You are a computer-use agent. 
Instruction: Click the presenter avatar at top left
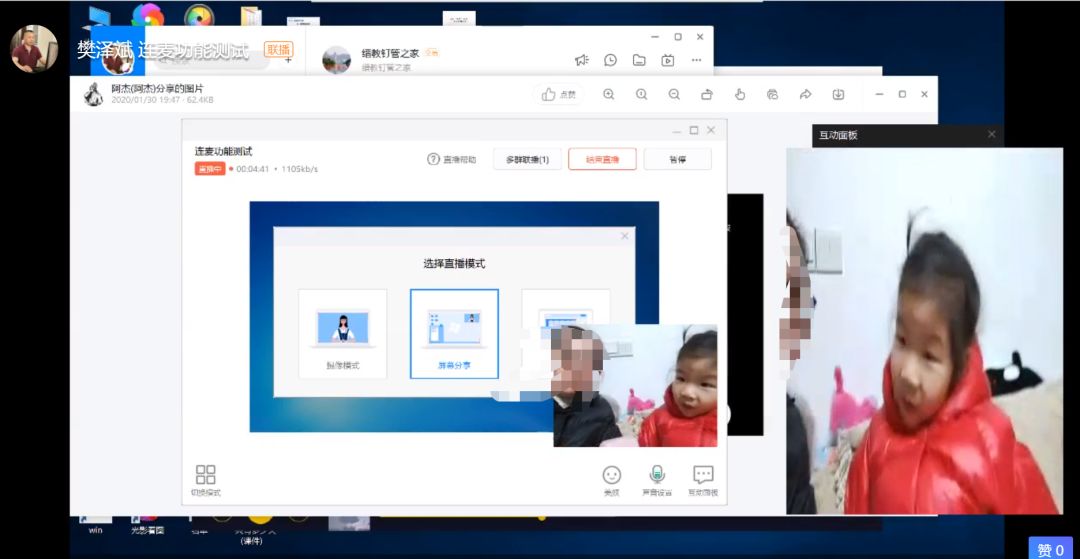34,49
